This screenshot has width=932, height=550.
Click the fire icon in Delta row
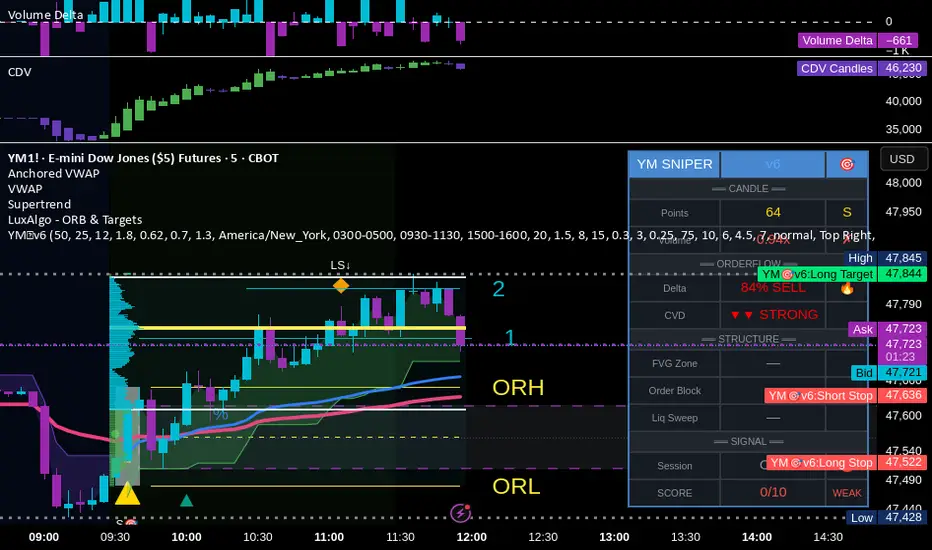(x=846, y=288)
